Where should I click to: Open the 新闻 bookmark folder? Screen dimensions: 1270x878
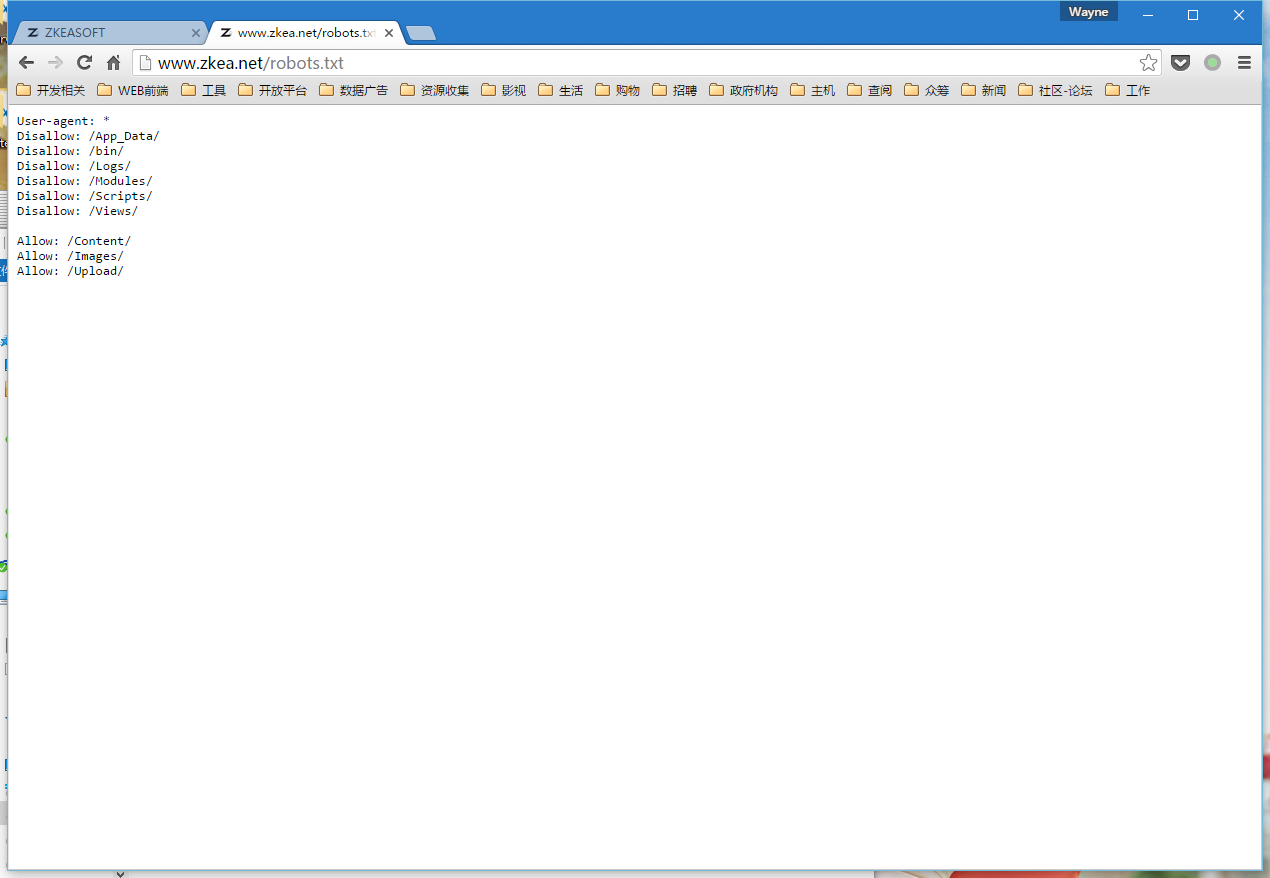point(984,90)
